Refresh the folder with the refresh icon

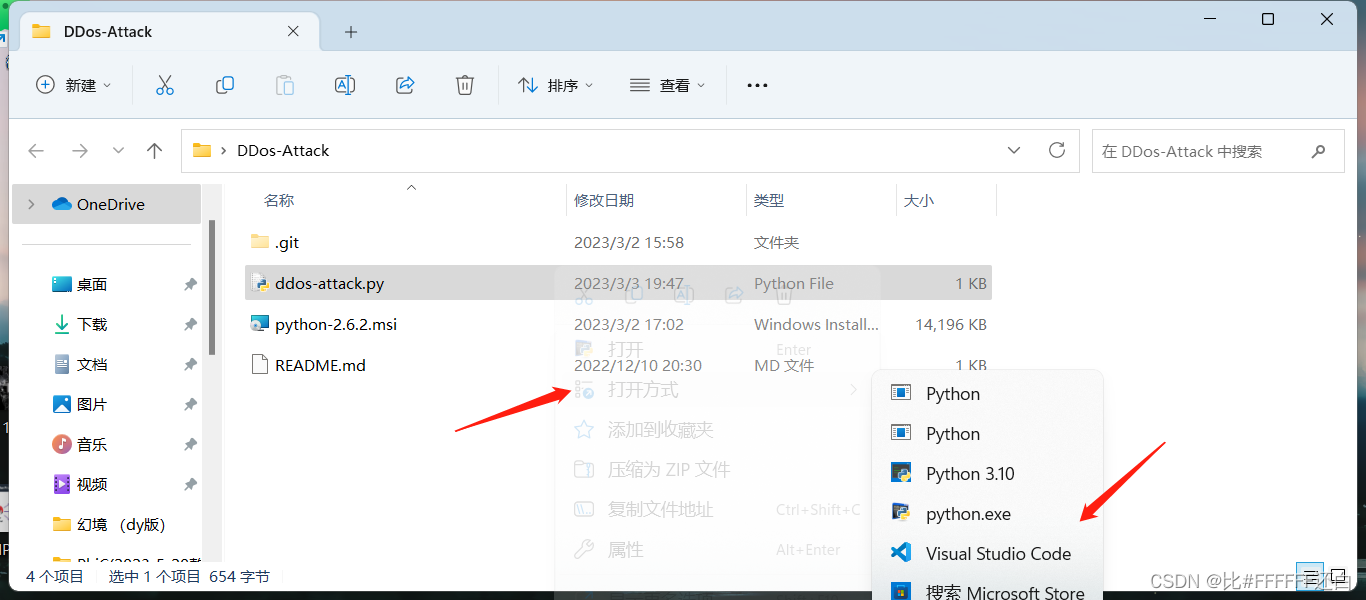tap(1057, 150)
